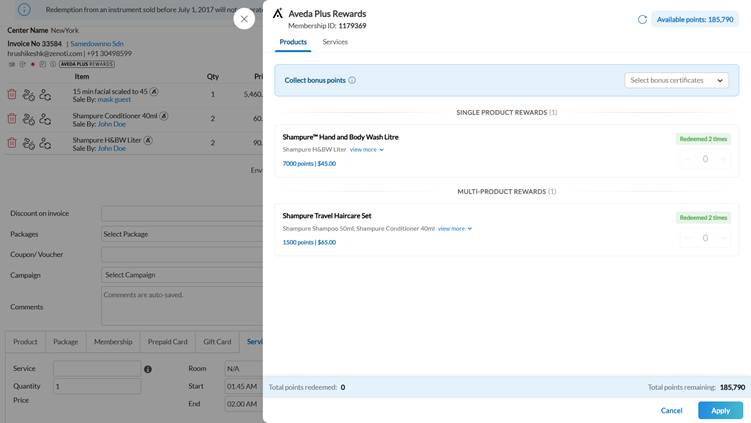Open guest link Samedownno Sdn

point(97,44)
